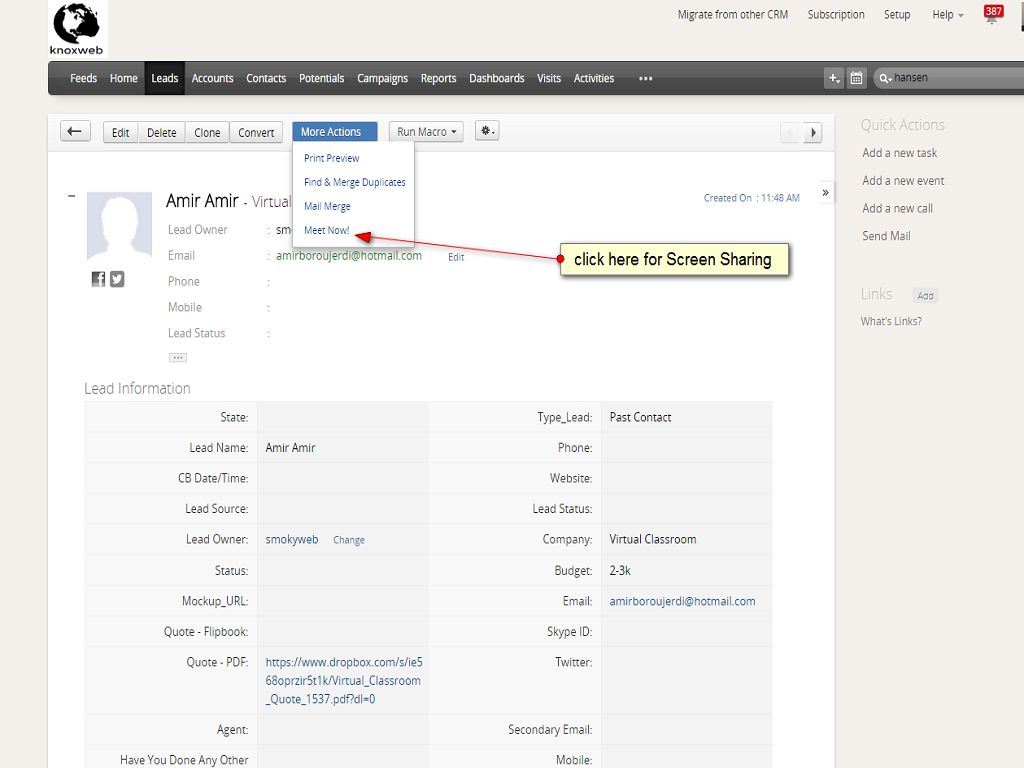Open the Setup link
The height and width of the screenshot is (768, 1024).
click(897, 14)
